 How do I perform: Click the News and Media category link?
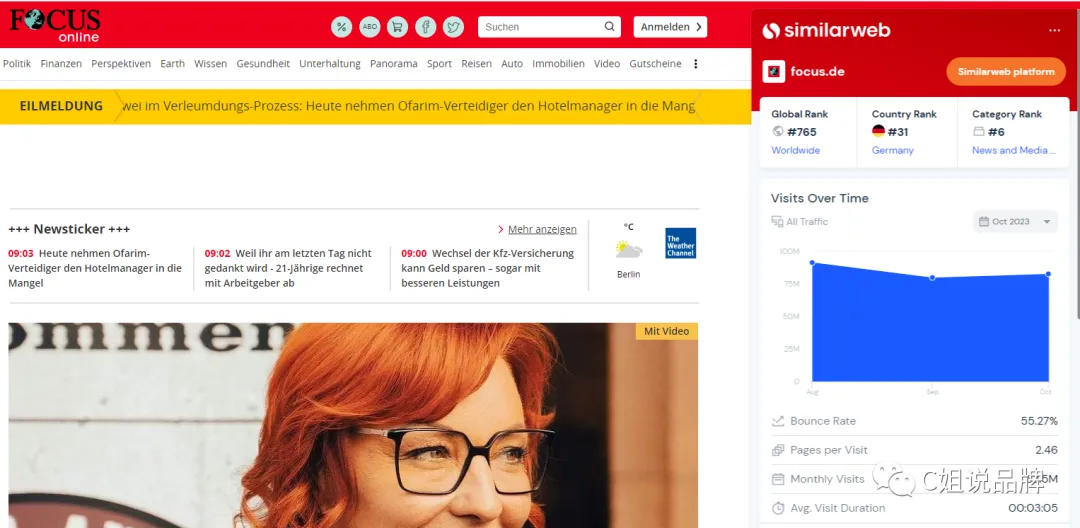pos(1014,150)
